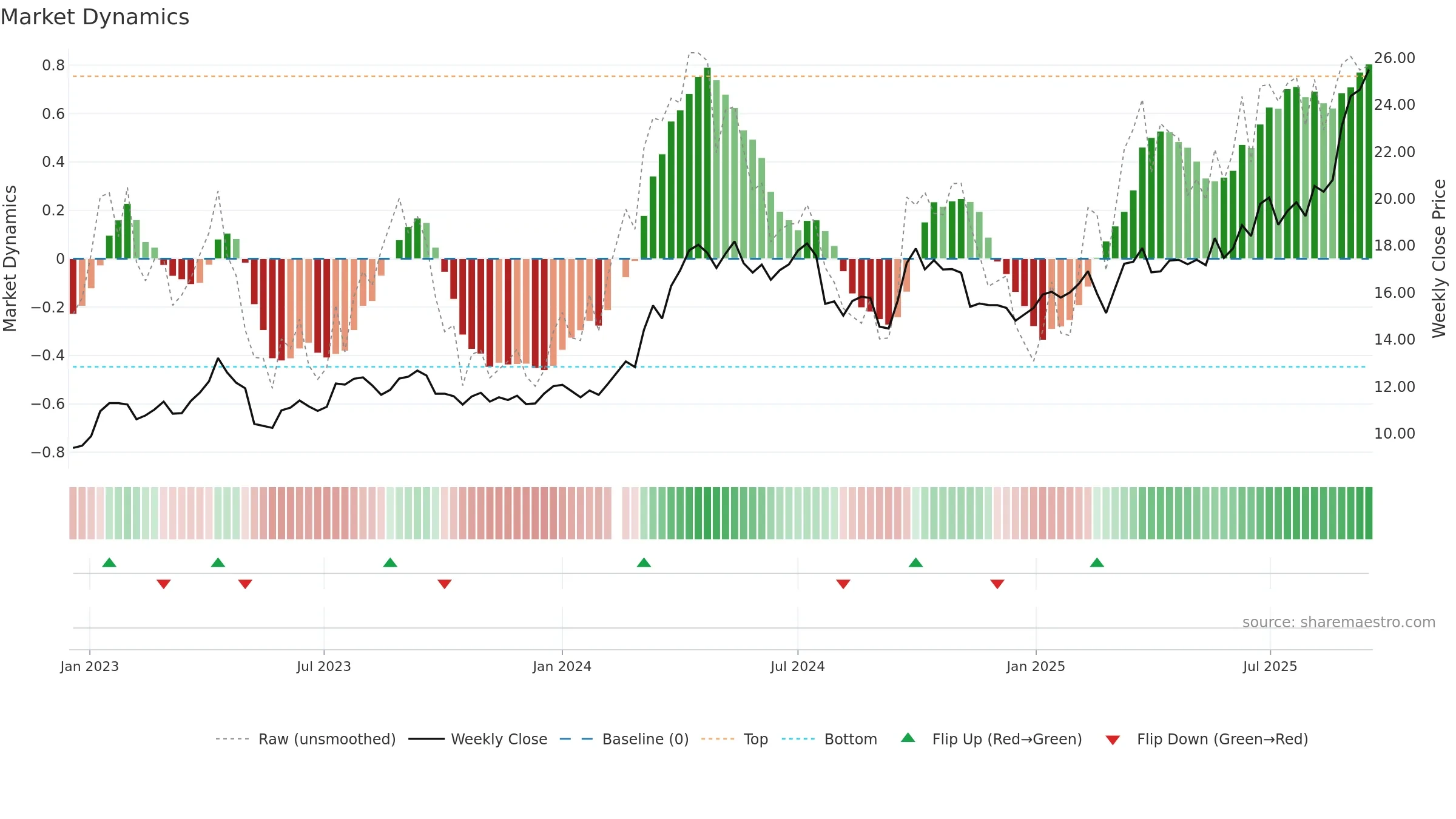
Task: Select the flip-up marker near April 2023
Action: click(x=218, y=562)
